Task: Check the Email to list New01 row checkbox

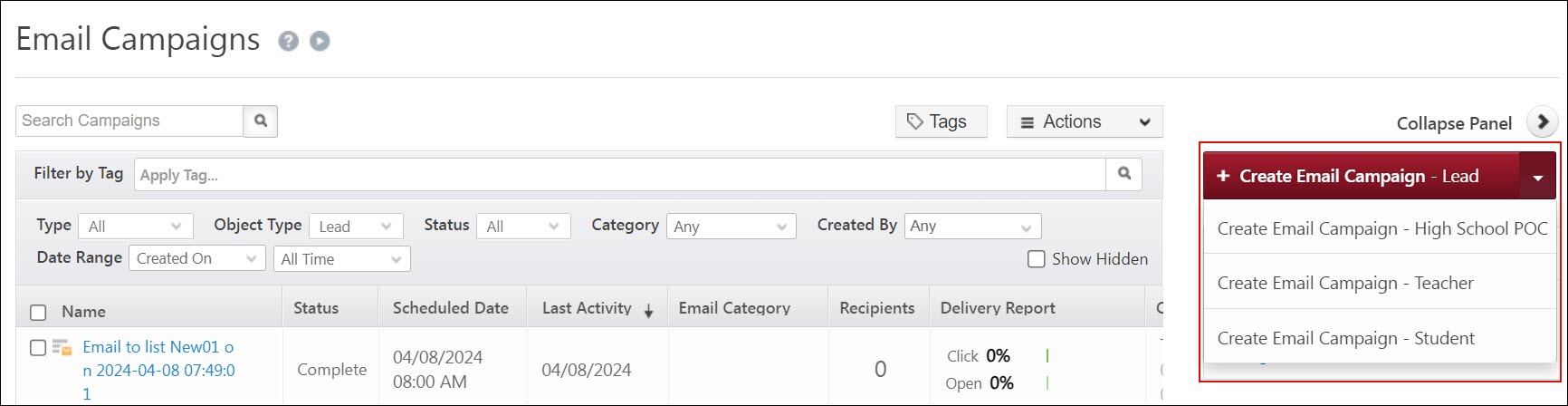Action: [38, 348]
